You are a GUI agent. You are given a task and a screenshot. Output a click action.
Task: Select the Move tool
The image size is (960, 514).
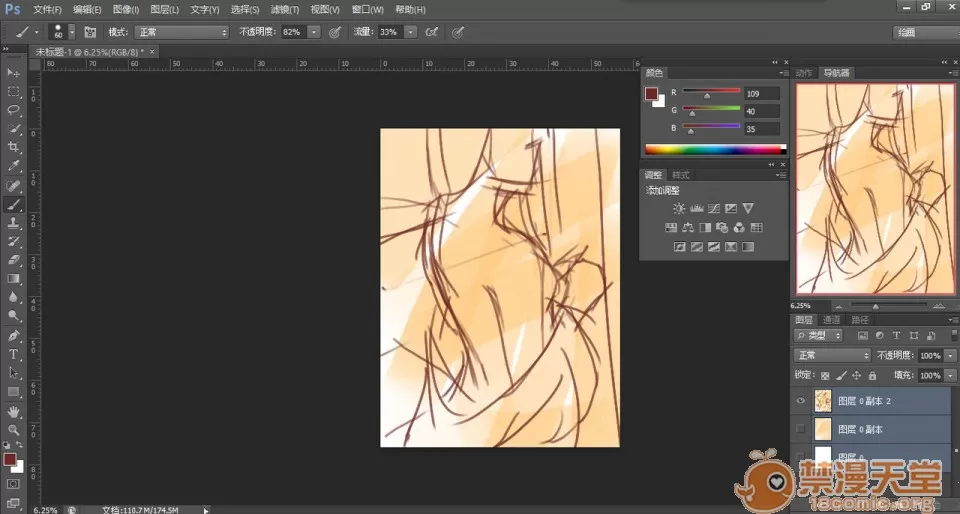(x=14, y=73)
